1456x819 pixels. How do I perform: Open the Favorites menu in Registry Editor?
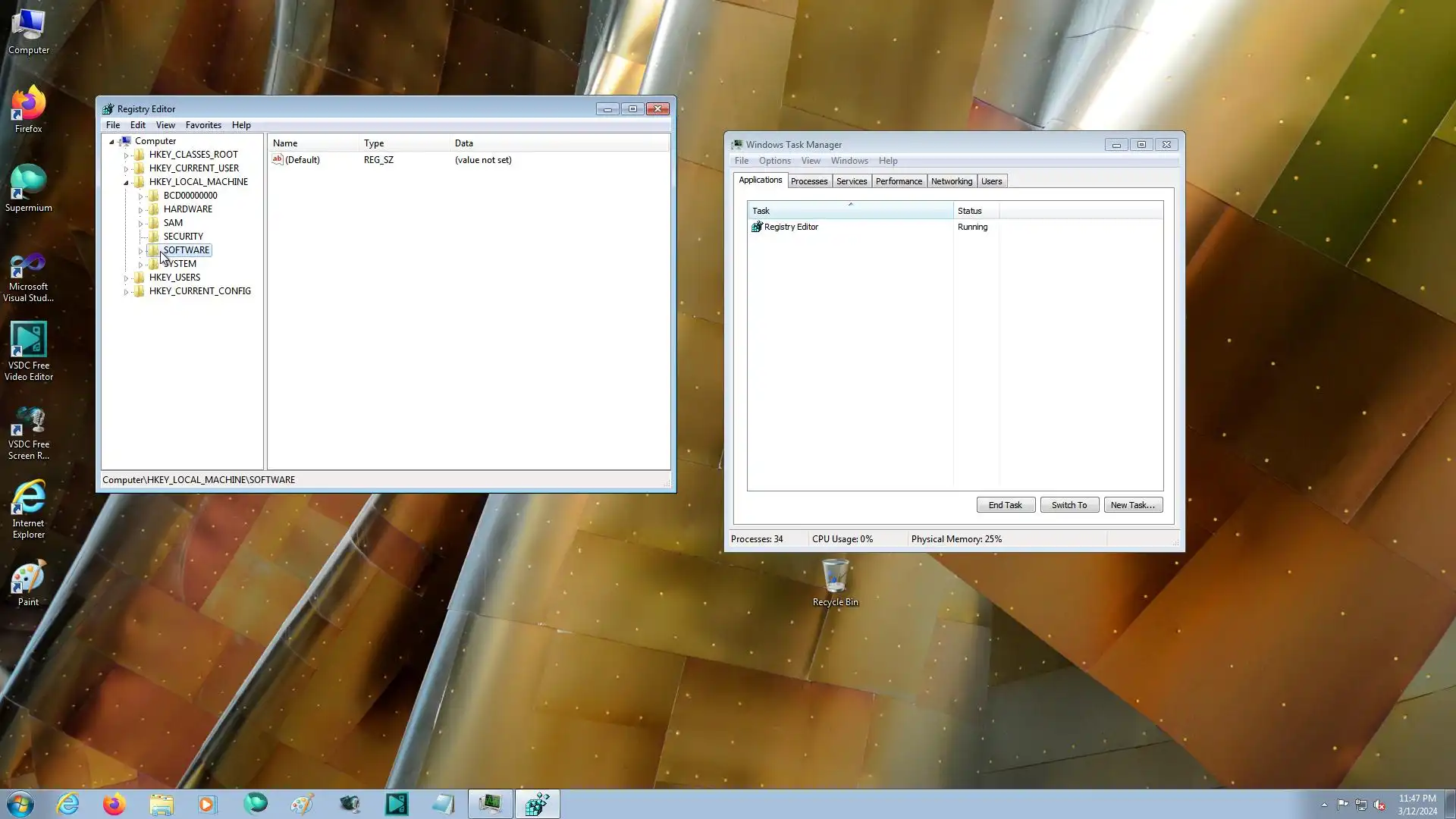click(203, 125)
